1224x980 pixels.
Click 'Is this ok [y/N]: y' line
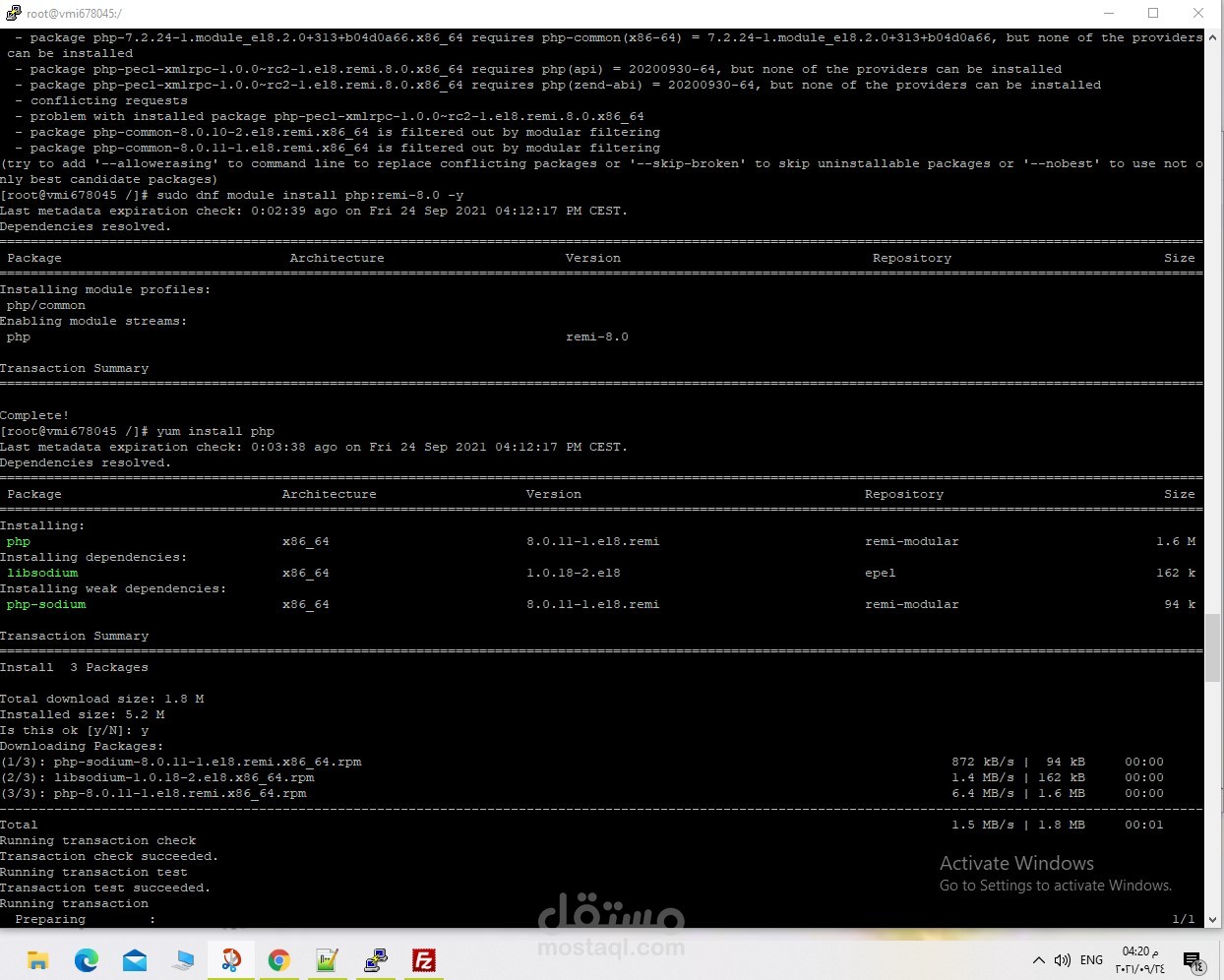[x=75, y=730]
